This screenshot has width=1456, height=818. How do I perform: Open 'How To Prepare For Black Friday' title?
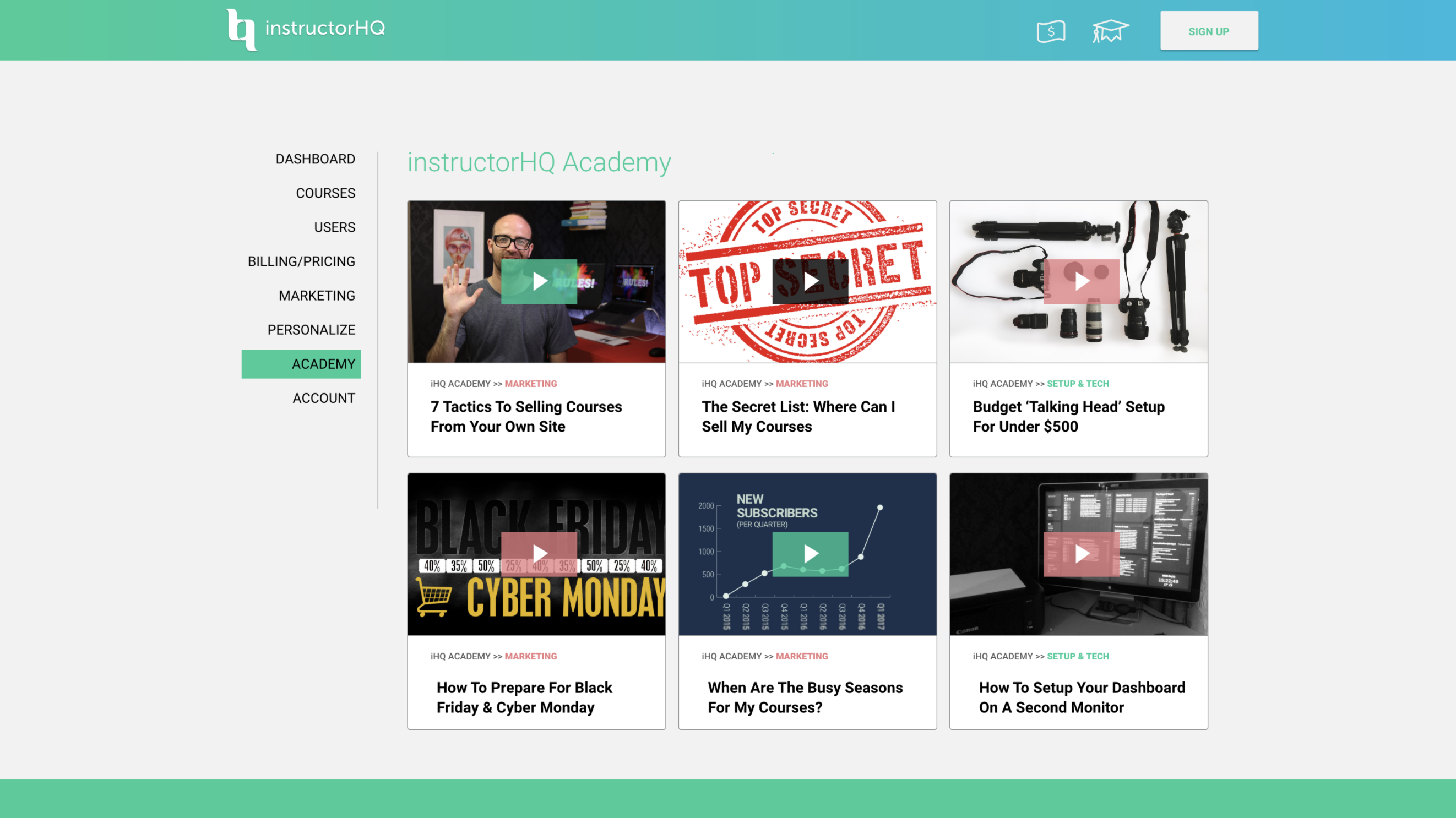(x=523, y=697)
